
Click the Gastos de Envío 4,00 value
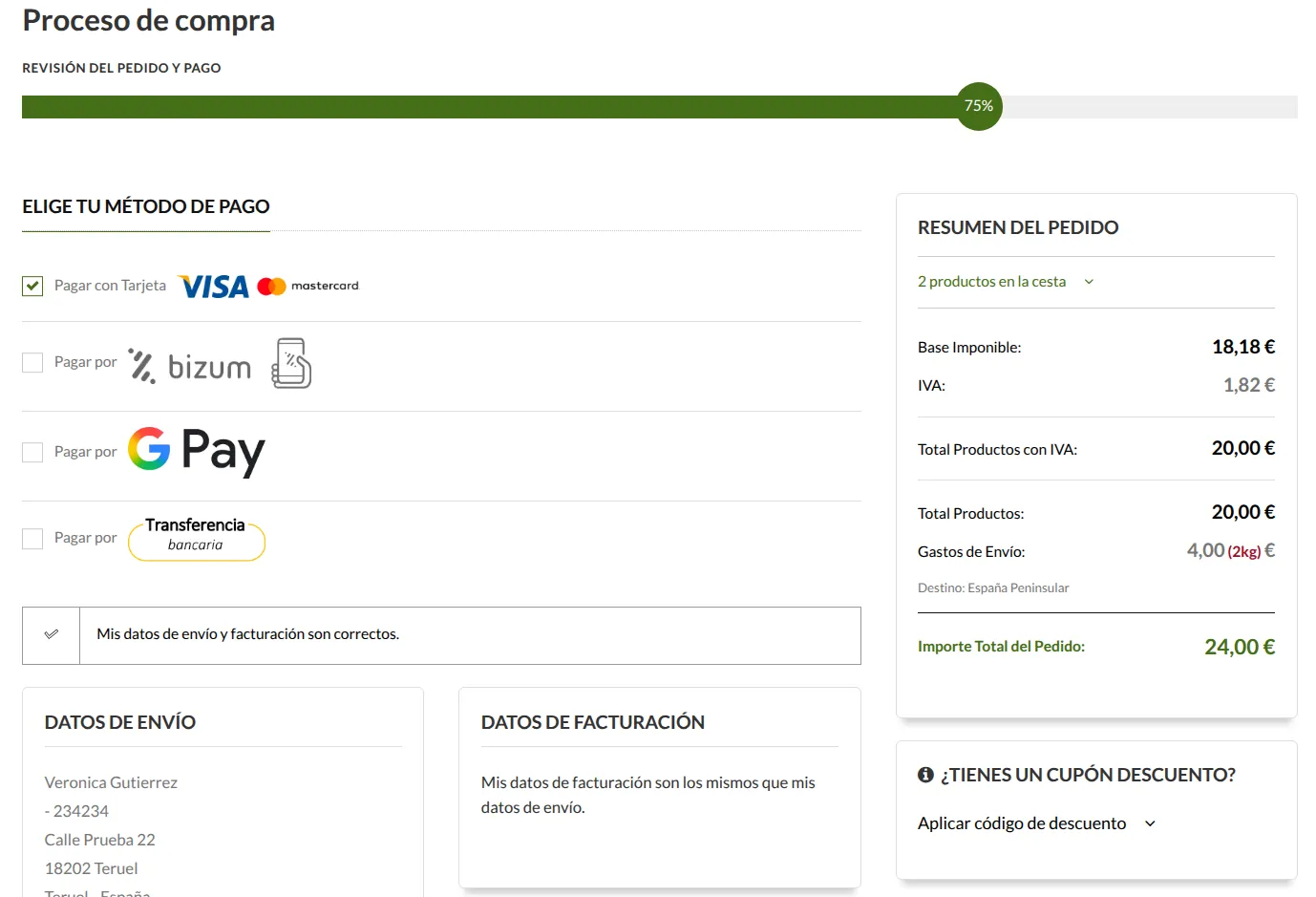click(1231, 551)
